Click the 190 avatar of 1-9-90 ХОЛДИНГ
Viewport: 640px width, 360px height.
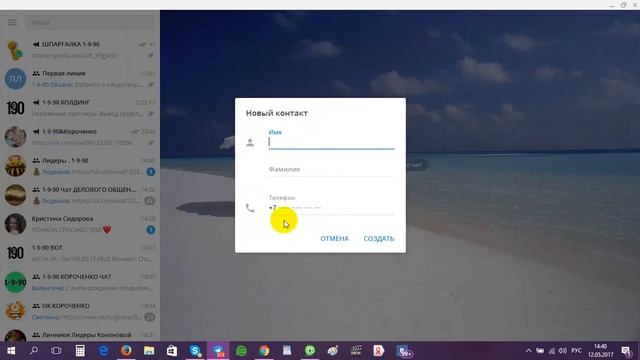click(x=16, y=108)
